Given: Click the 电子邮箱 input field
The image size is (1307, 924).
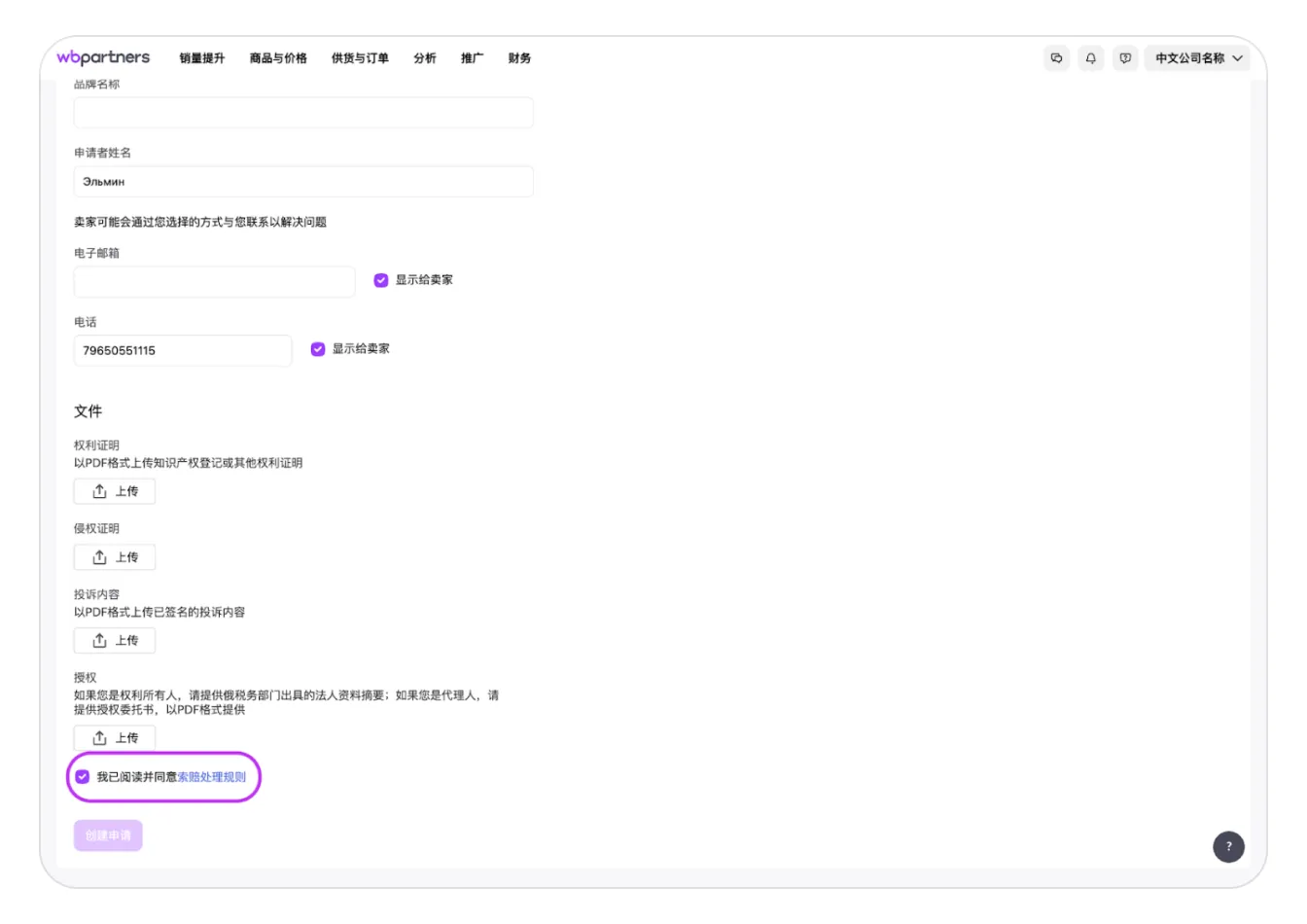Looking at the screenshot, I should (214, 282).
